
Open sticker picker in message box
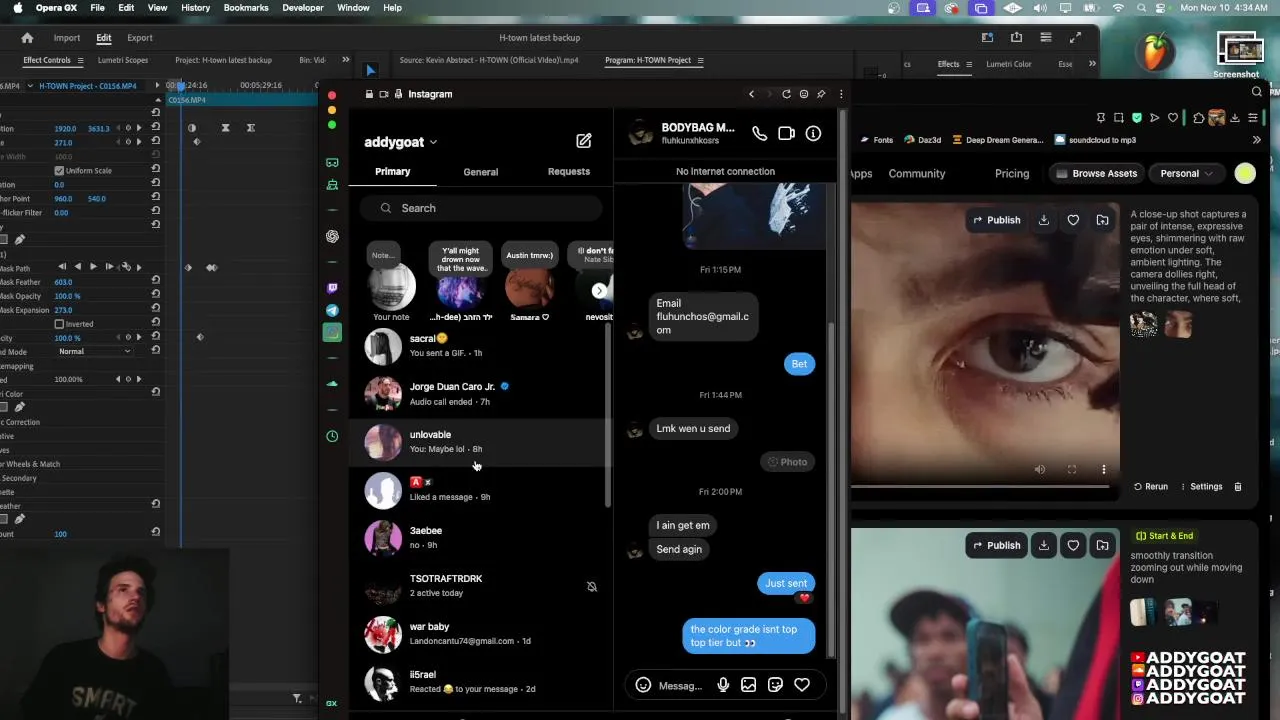[775, 685]
